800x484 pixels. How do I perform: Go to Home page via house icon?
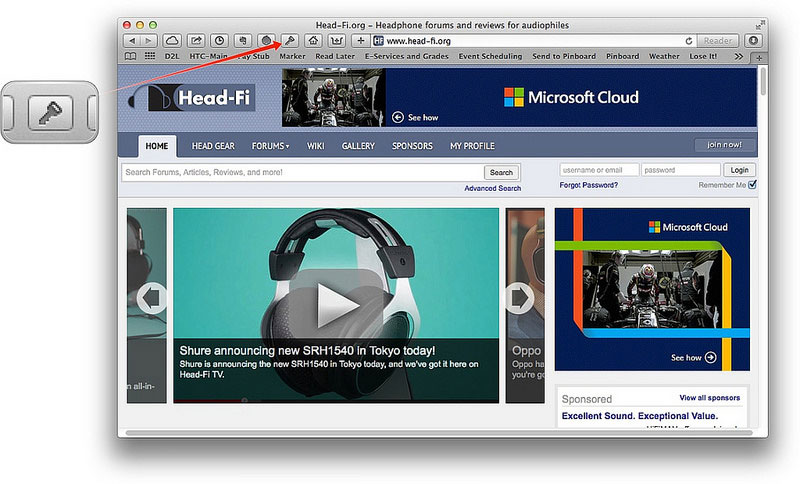click(x=313, y=41)
